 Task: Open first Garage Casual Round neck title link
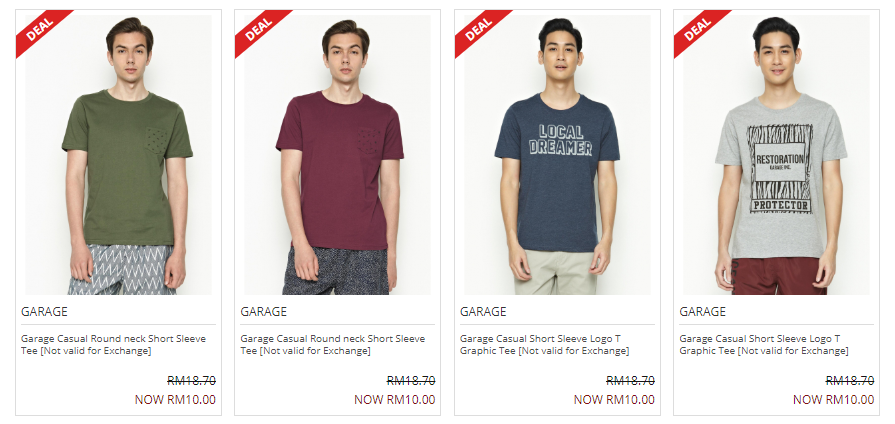click(x=114, y=345)
